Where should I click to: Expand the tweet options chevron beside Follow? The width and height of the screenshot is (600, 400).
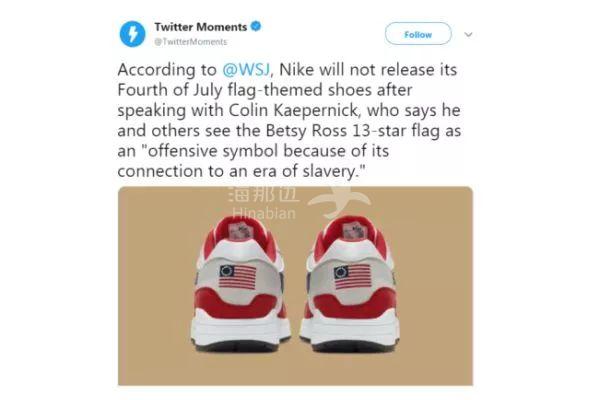pyautogui.click(x=467, y=34)
